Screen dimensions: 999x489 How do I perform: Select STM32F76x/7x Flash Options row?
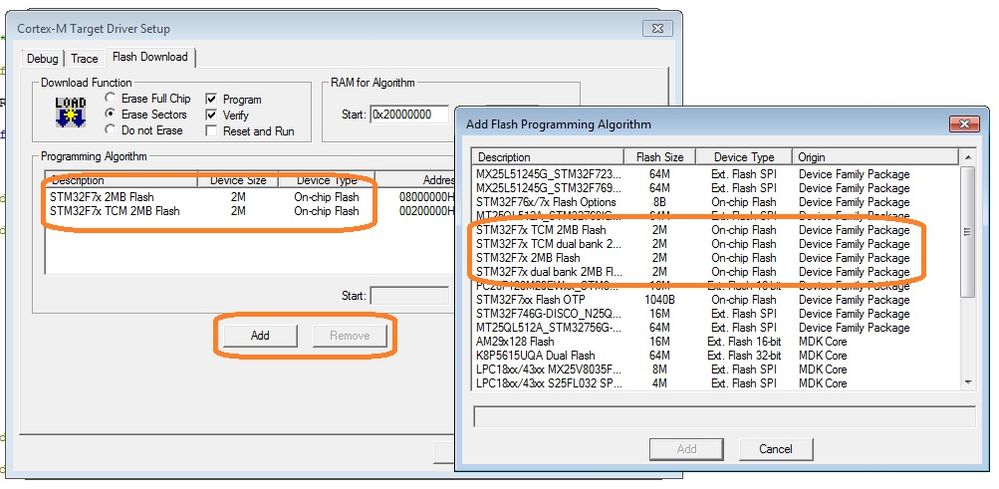715,202
